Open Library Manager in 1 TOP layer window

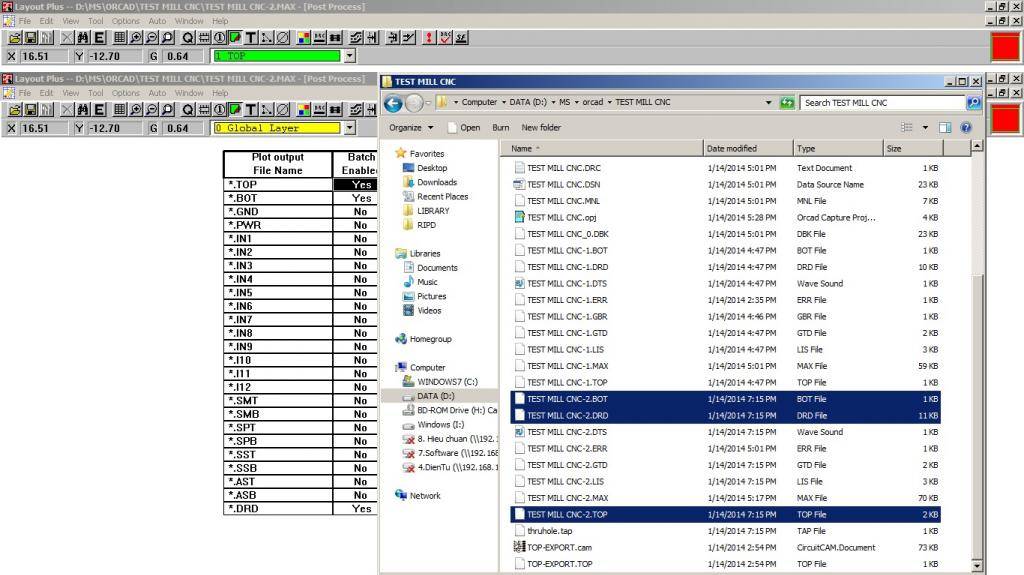[x=46, y=38]
